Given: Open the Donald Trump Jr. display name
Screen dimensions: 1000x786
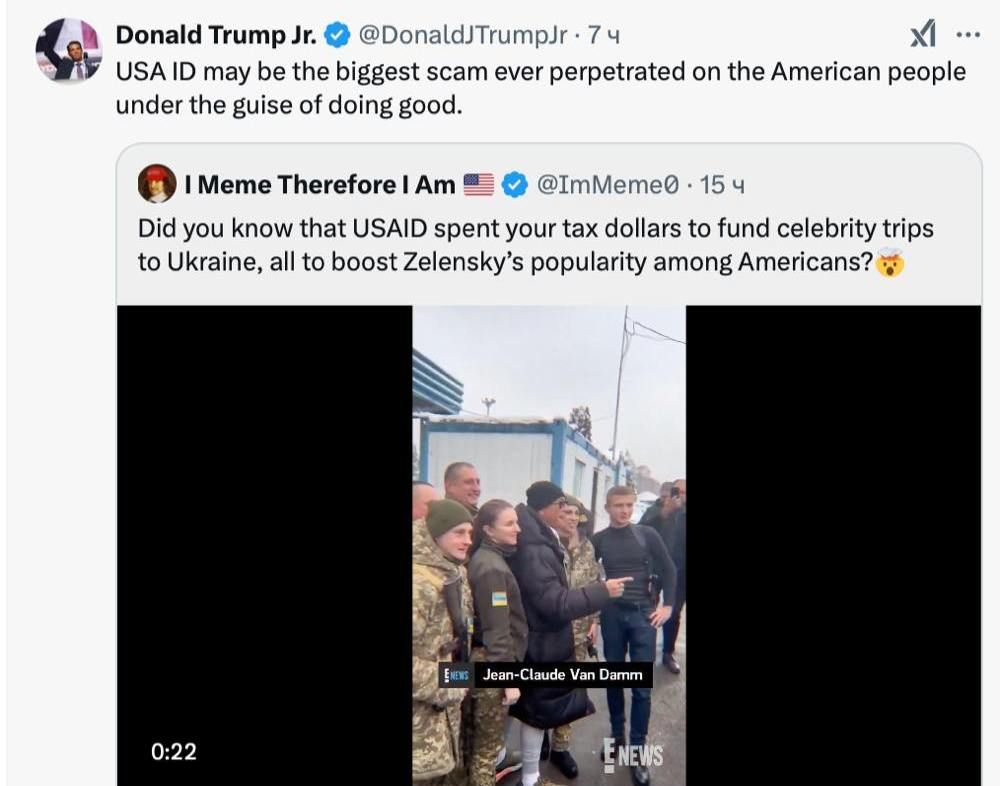Looking at the screenshot, I should 216,35.
